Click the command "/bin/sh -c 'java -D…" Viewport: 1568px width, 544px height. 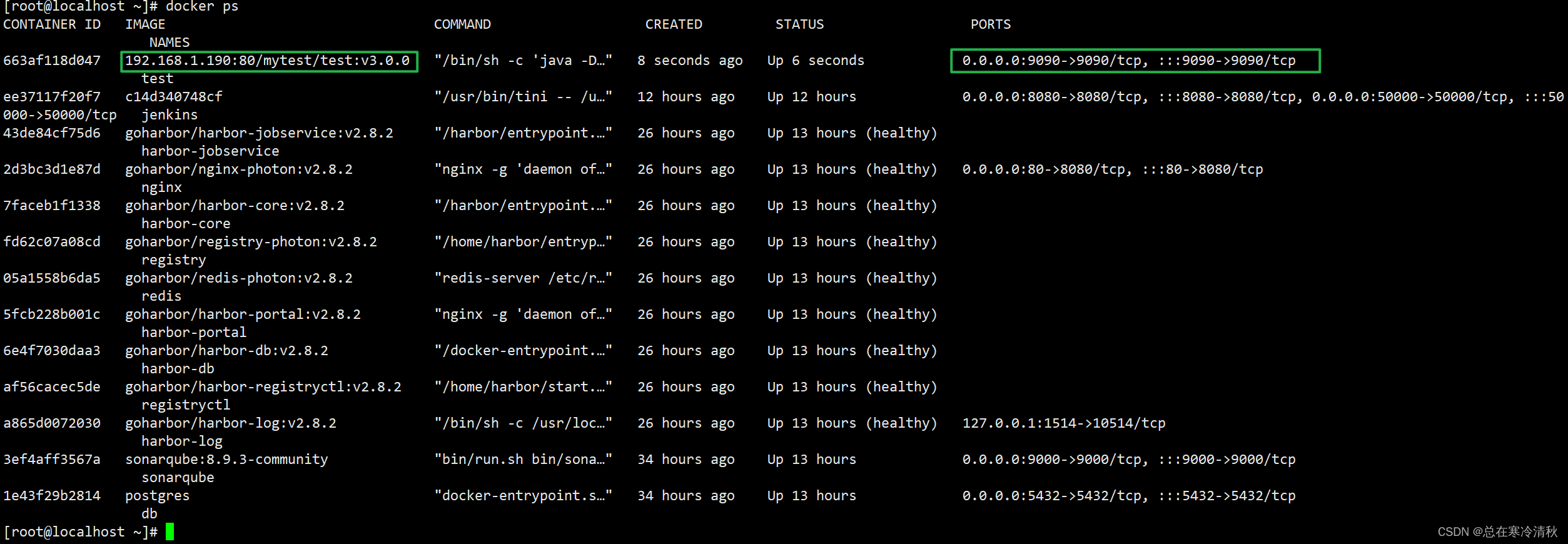tap(524, 61)
